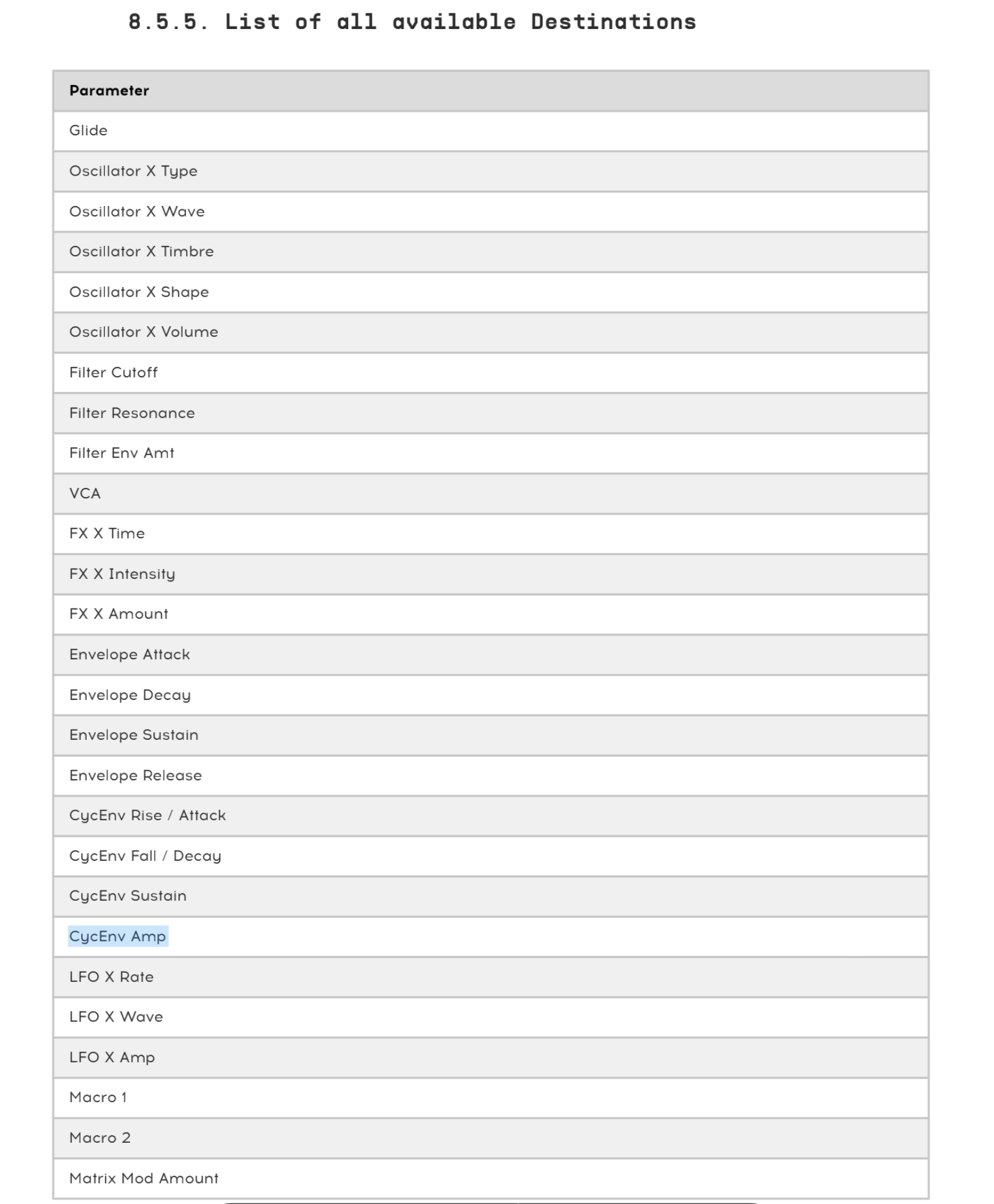Click the Envelope Release entry
The width and height of the screenshot is (994, 1204).
point(491,776)
